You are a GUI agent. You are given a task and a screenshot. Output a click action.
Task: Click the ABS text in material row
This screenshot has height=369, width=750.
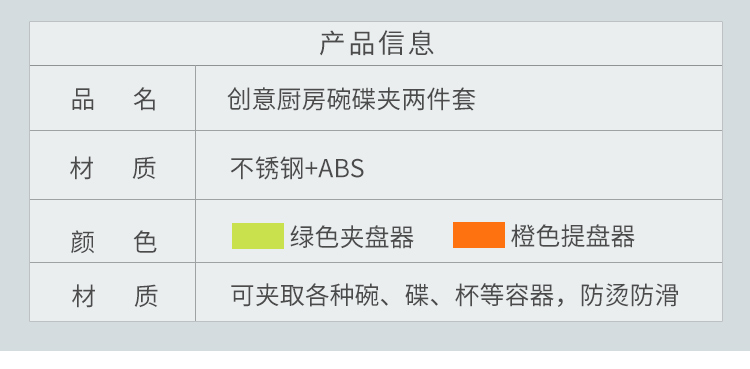click(x=341, y=169)
